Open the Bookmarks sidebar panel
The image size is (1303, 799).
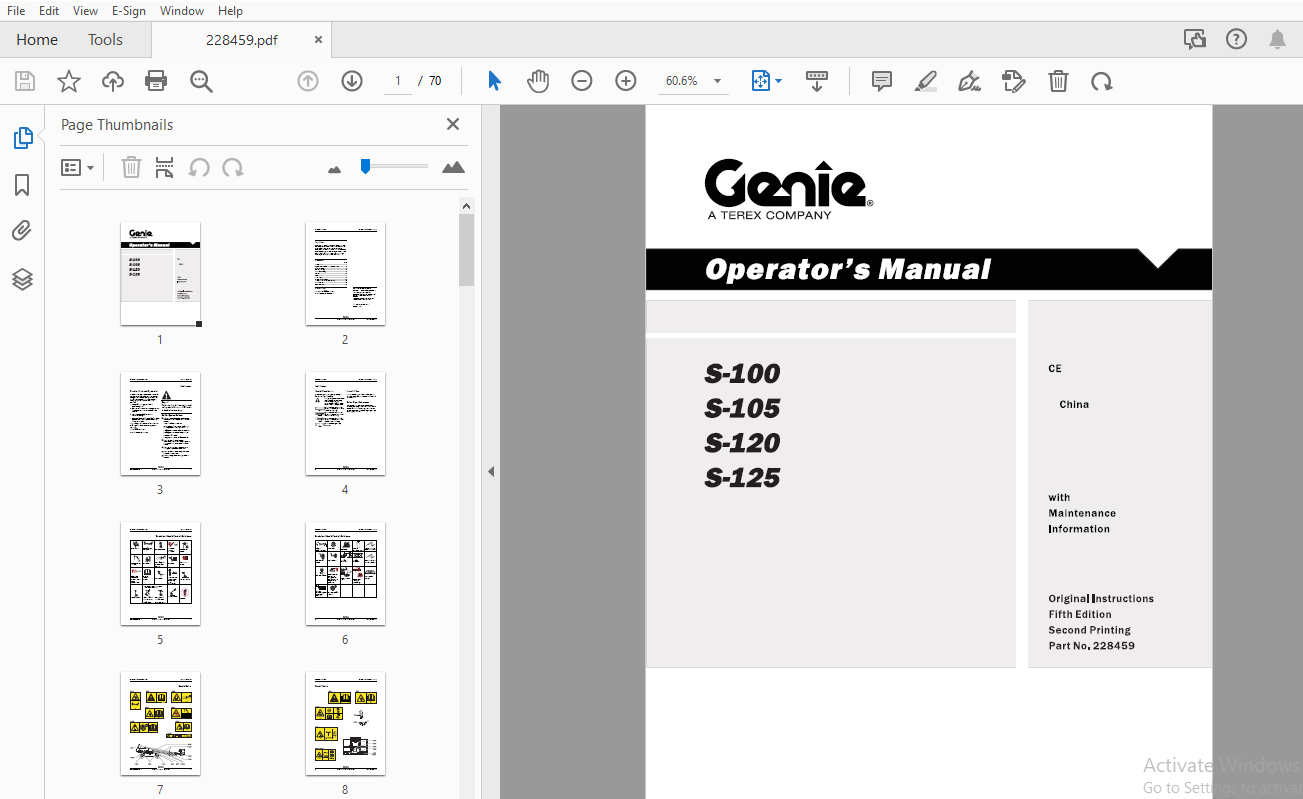click(22, 185)
